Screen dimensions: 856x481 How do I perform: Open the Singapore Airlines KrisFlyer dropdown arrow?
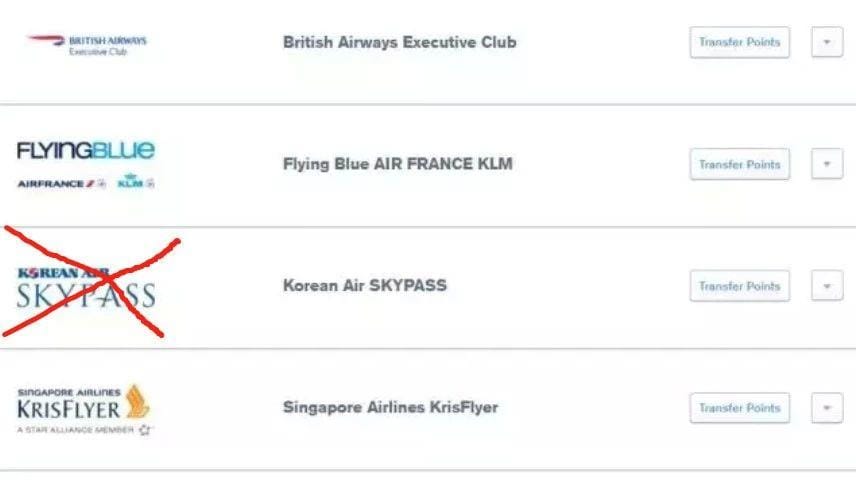826,408
